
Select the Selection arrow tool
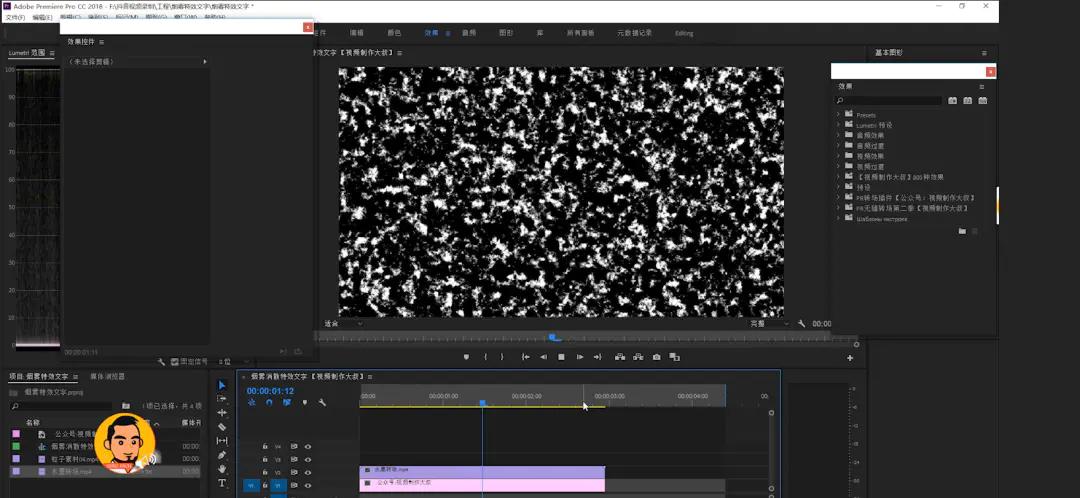(222, 385)
